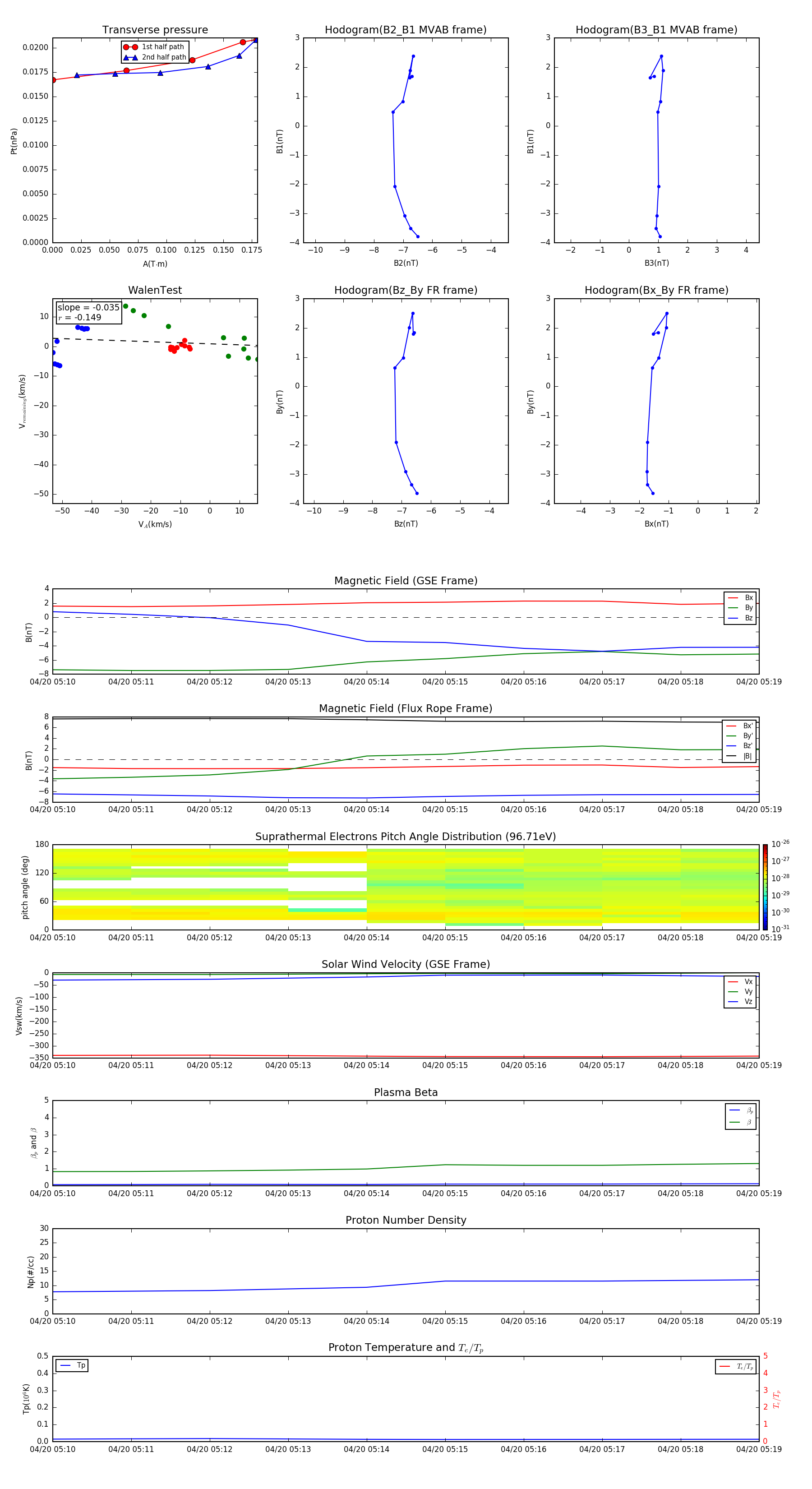Click the 'Plasma Beta' plot title
812x1489 pixels.
pyautogui.click(x=406, y=1092)
